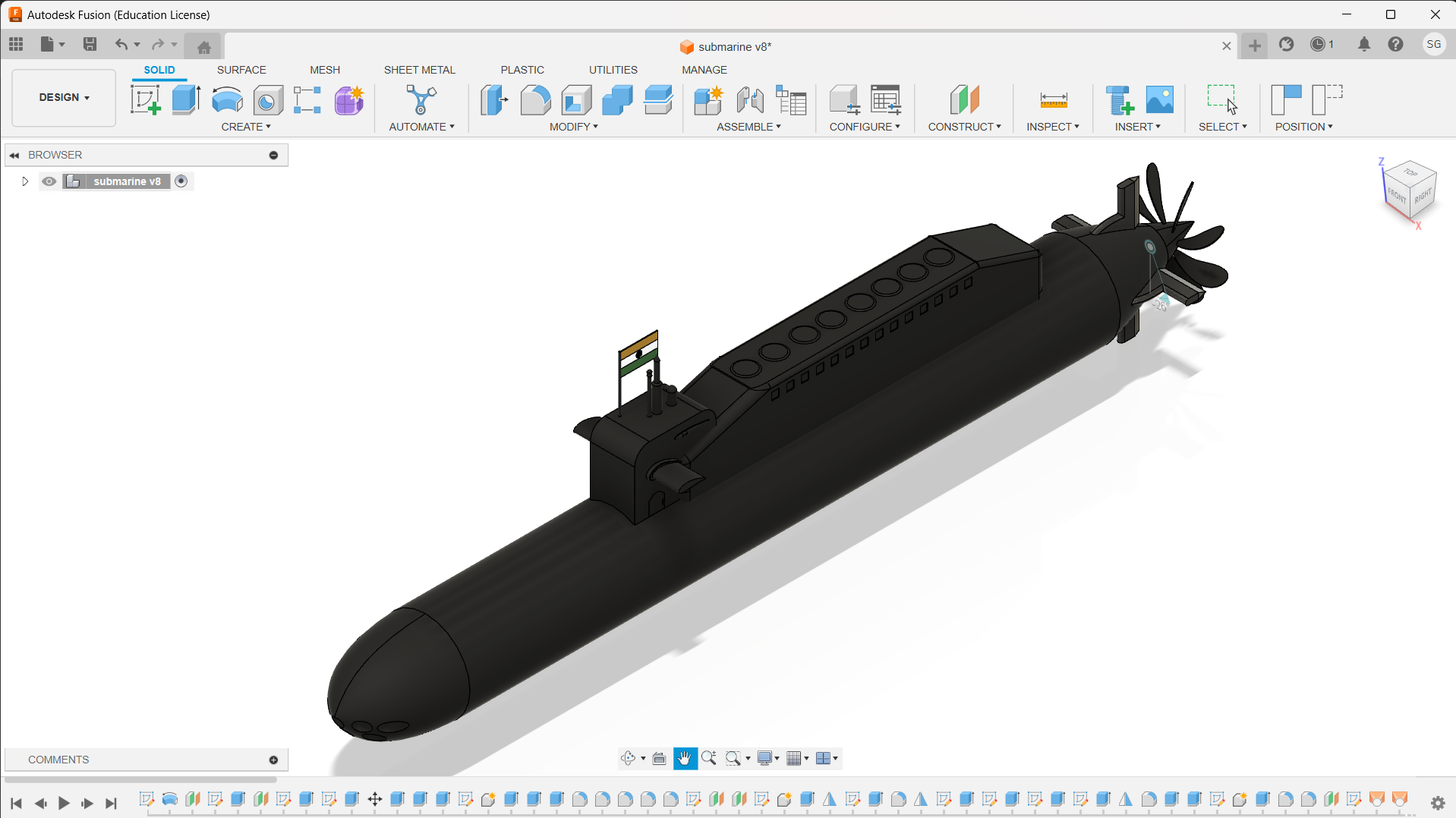Select the Extrude tool

pos(186,99)
